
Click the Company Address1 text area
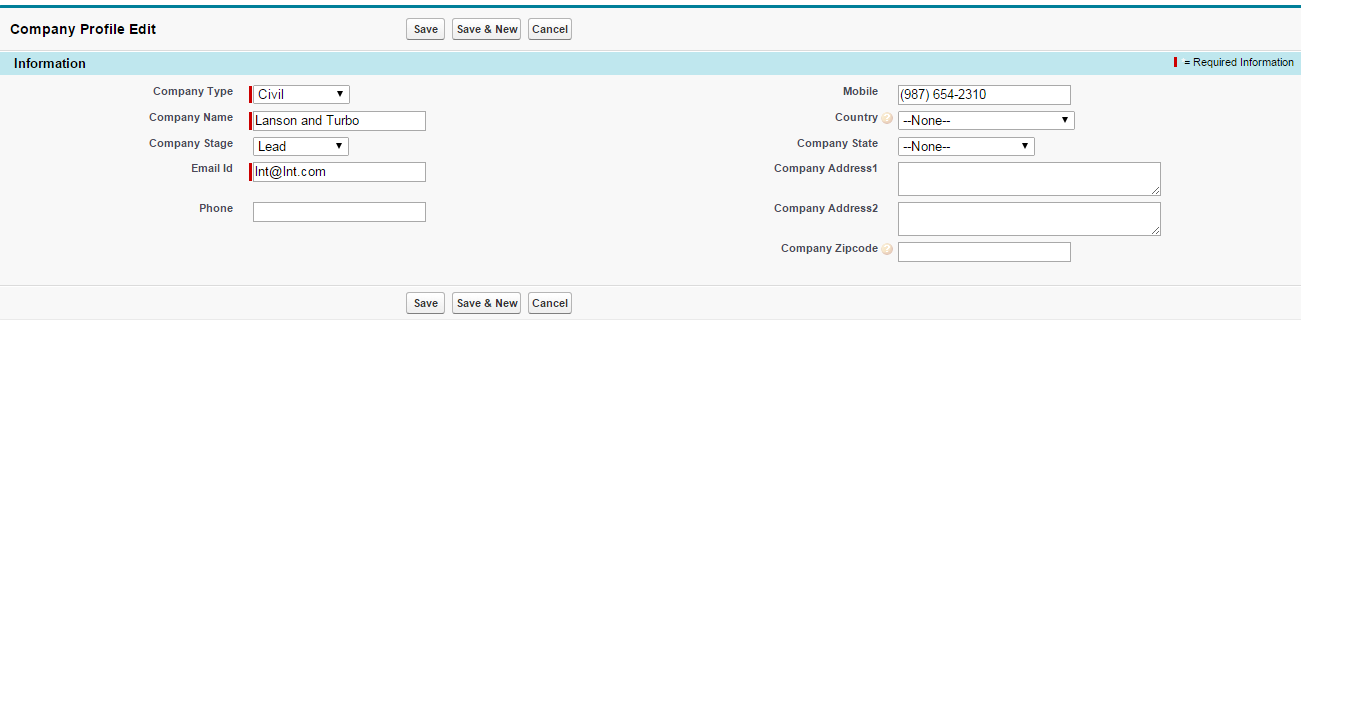pyautogui.click(x=1029, y=179)
